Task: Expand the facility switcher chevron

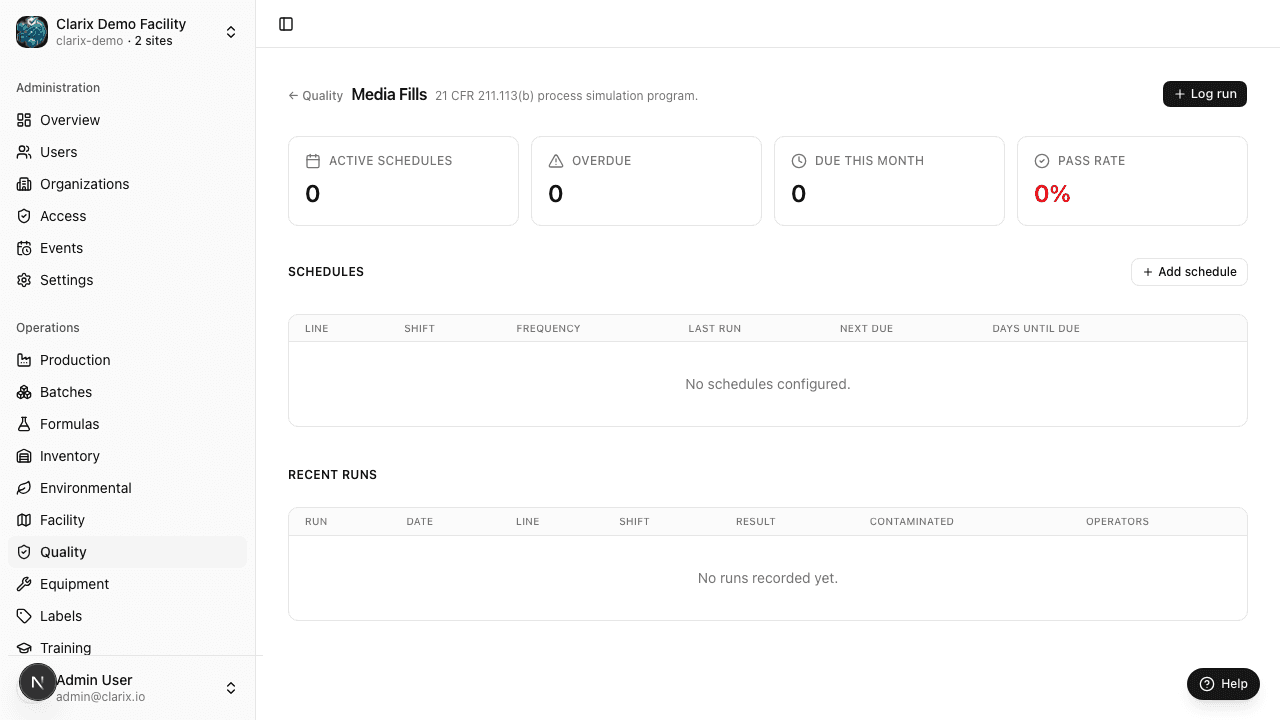Action: pyautogui.click(x=231, y=32)
